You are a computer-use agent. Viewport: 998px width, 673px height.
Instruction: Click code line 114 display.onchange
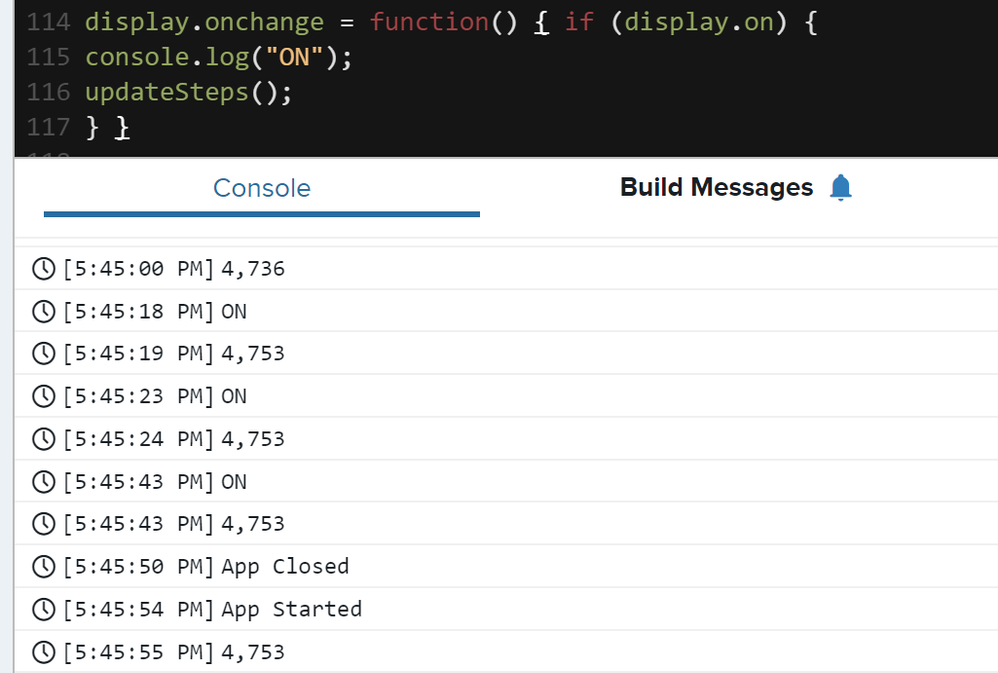click(x=451, y=22)
